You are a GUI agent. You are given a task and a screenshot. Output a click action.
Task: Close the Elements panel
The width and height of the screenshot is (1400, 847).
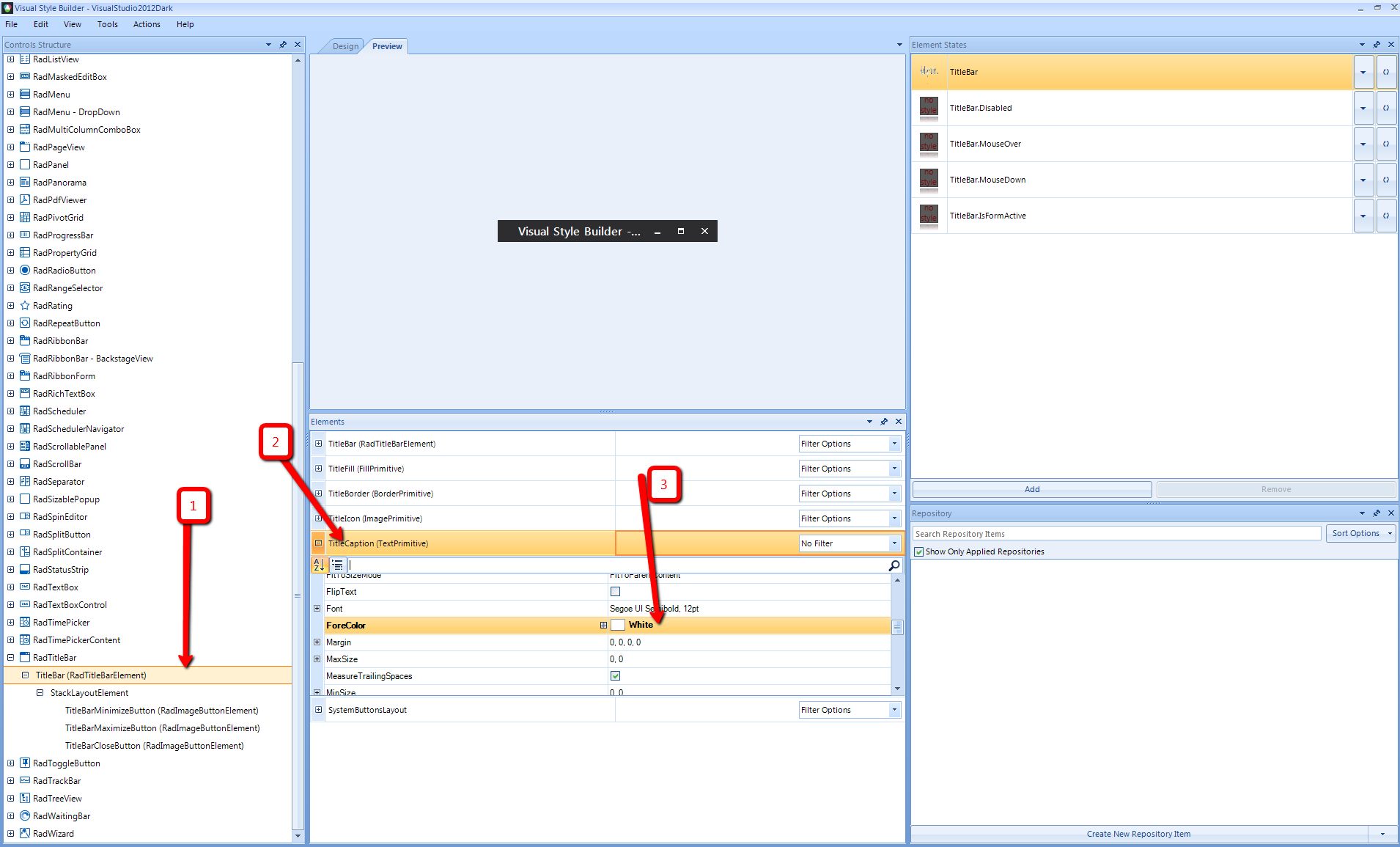click(x=899, y=422)
